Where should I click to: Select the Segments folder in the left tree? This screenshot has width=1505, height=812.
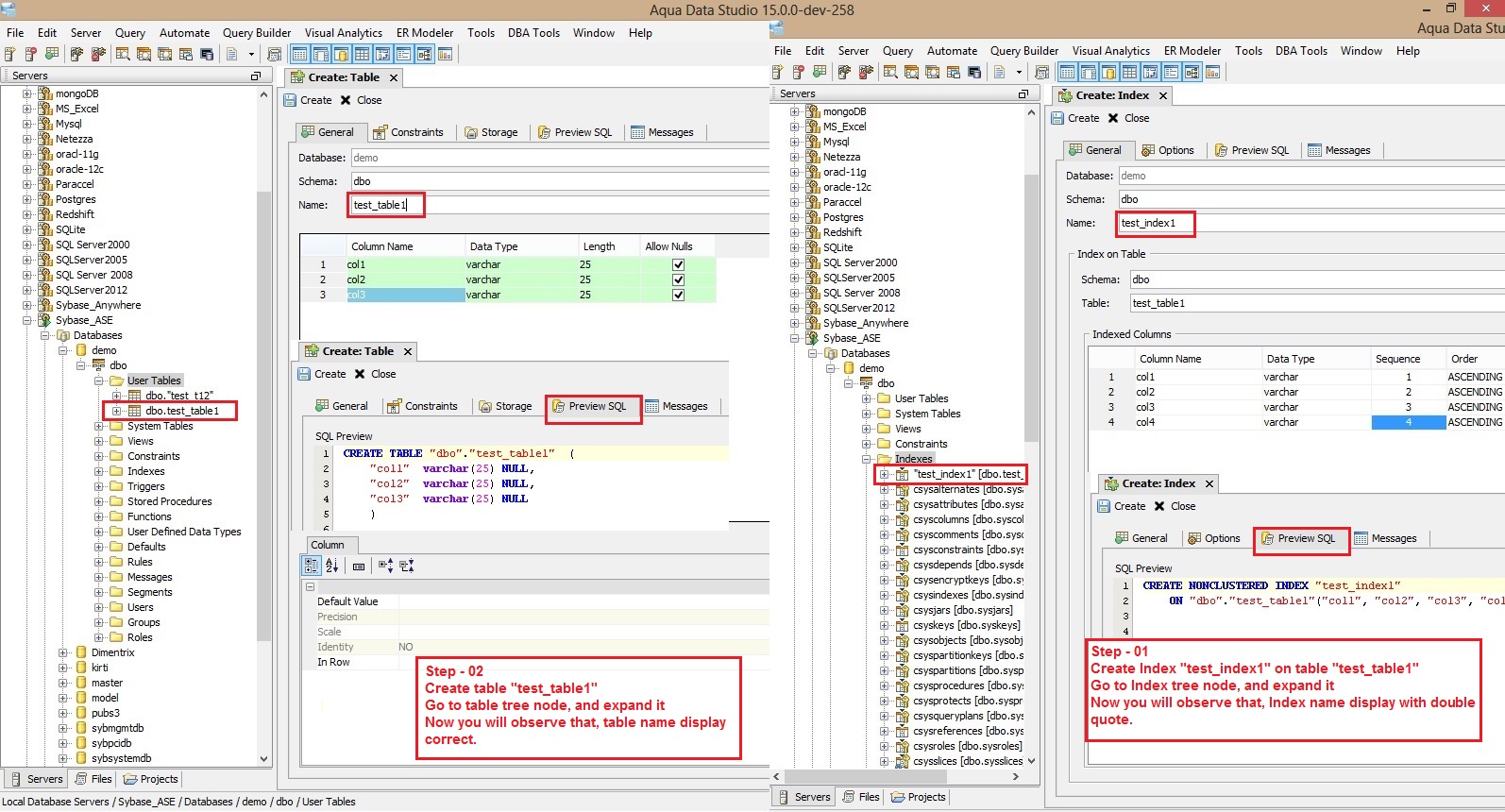point(149,592)
